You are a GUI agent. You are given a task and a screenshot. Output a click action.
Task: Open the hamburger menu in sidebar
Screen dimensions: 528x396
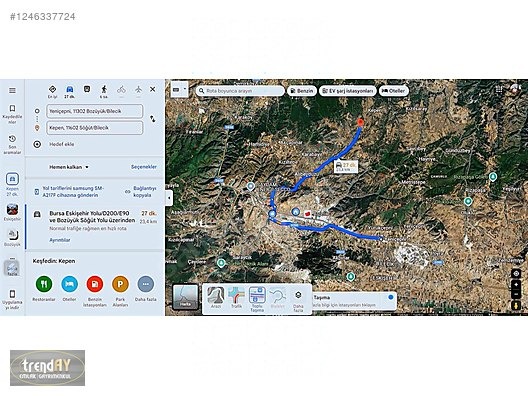pos(12,91)
